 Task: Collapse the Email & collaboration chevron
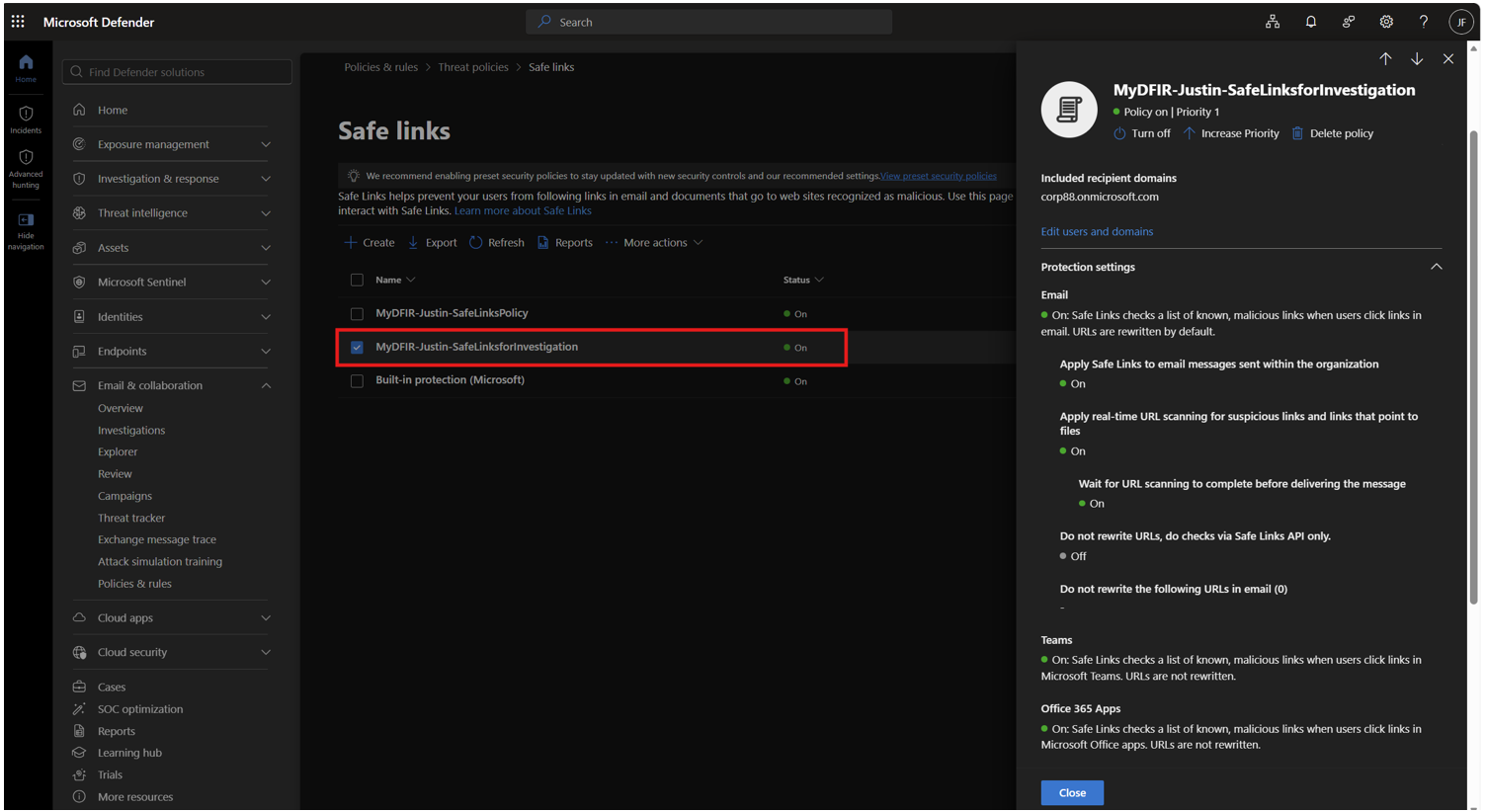266,385
